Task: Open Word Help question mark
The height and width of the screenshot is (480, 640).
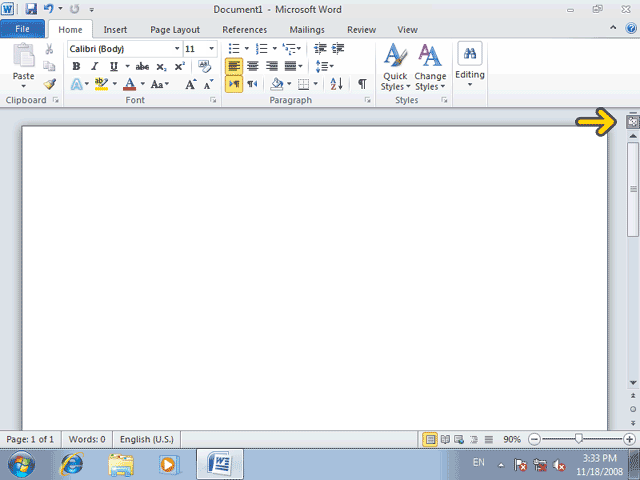Action: pos(631,28)
